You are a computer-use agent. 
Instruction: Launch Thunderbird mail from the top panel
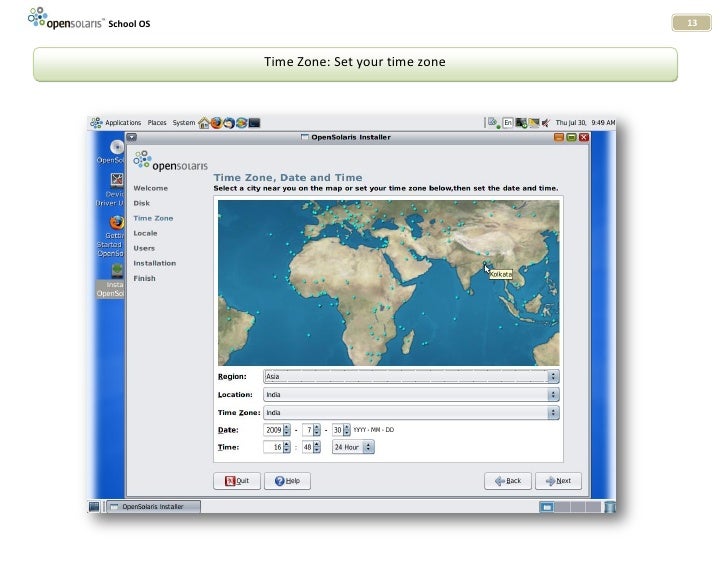click(228, 123)
